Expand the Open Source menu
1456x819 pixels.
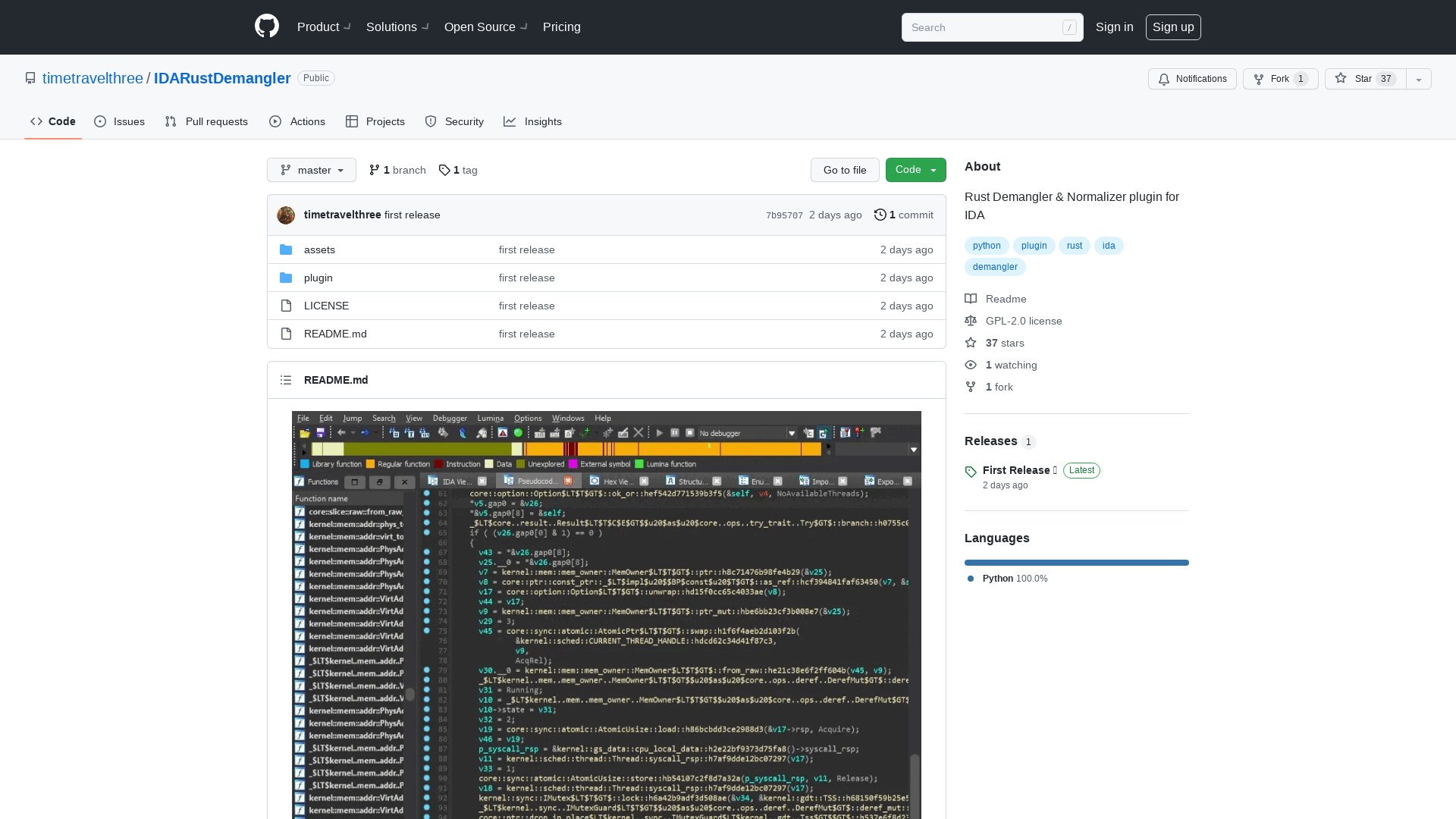[x=486, y=27]
